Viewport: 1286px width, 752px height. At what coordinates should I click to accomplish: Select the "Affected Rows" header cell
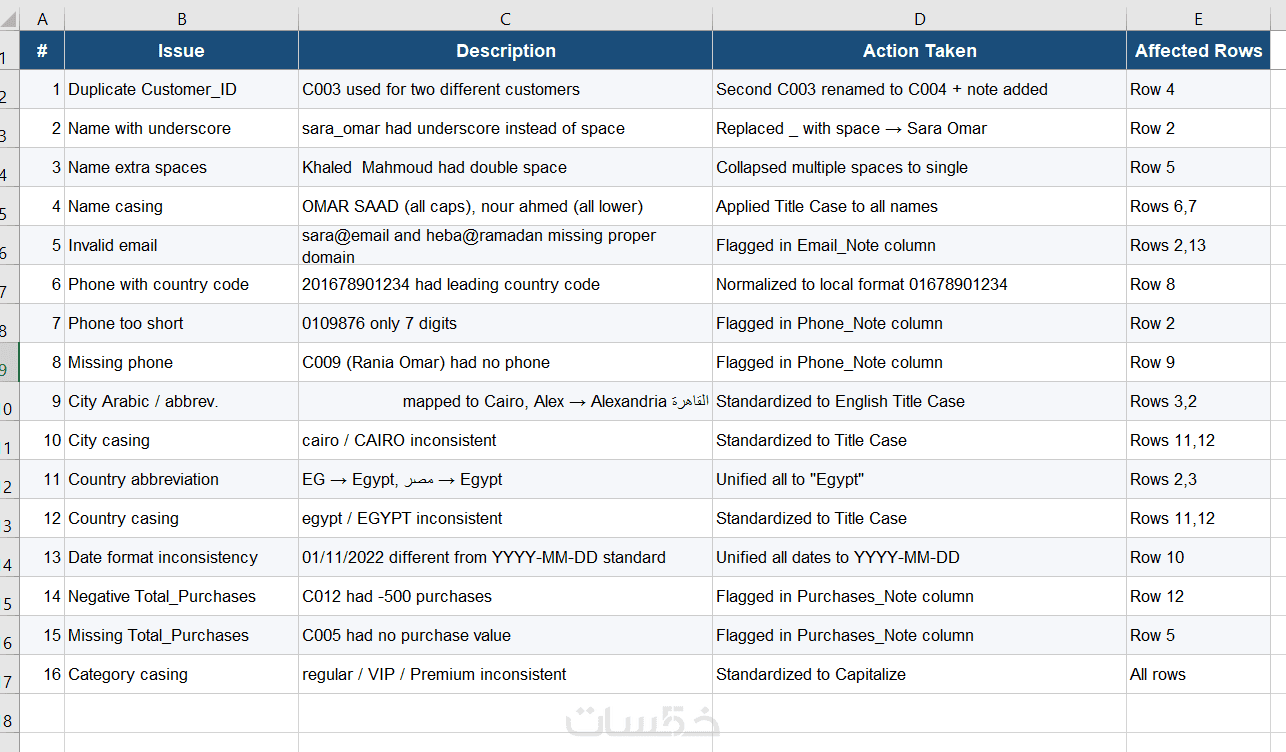tap(1198, 51)
